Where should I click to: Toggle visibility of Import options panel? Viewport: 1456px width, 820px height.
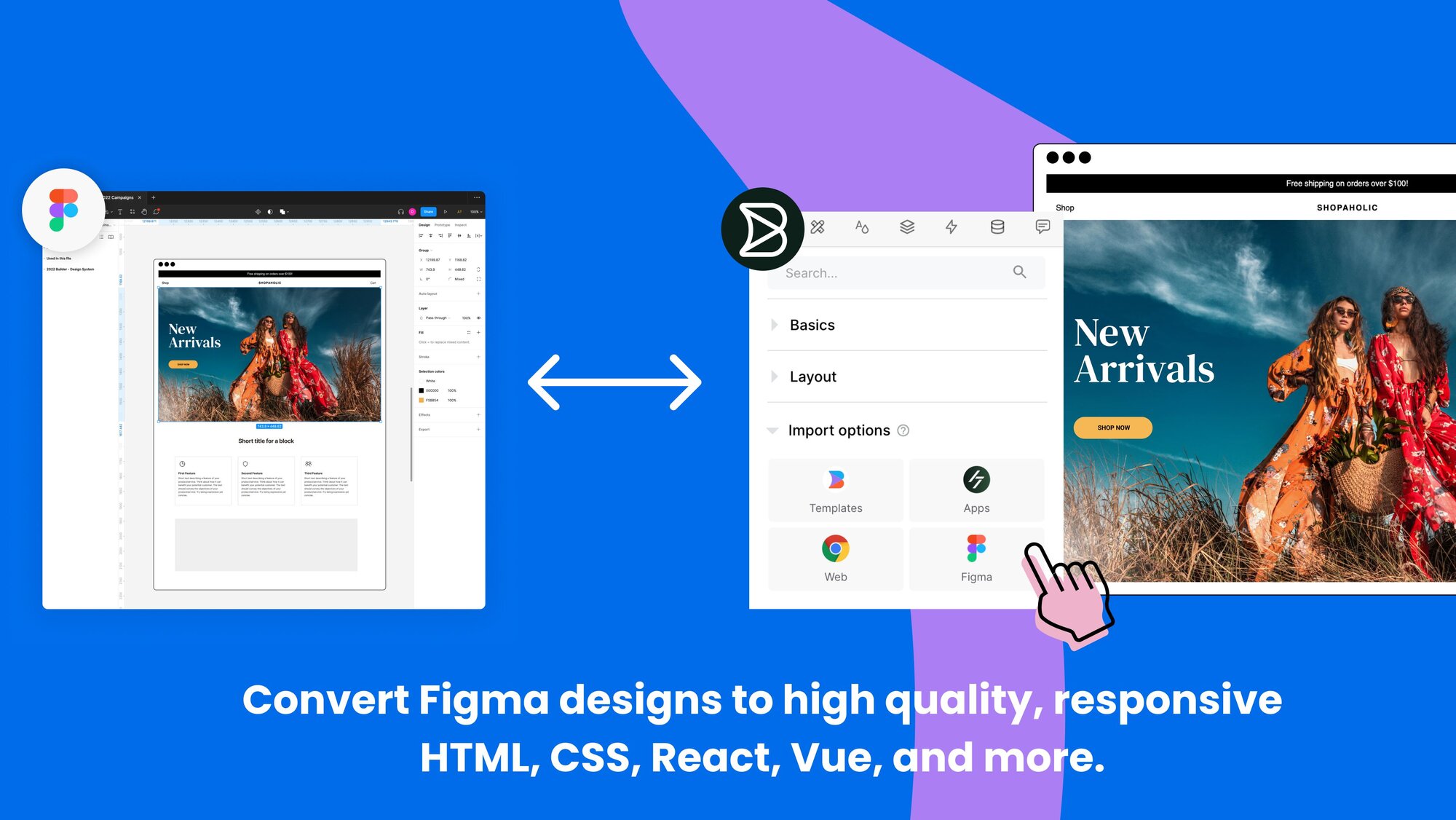pyautogui.click(x=777, y=429)
